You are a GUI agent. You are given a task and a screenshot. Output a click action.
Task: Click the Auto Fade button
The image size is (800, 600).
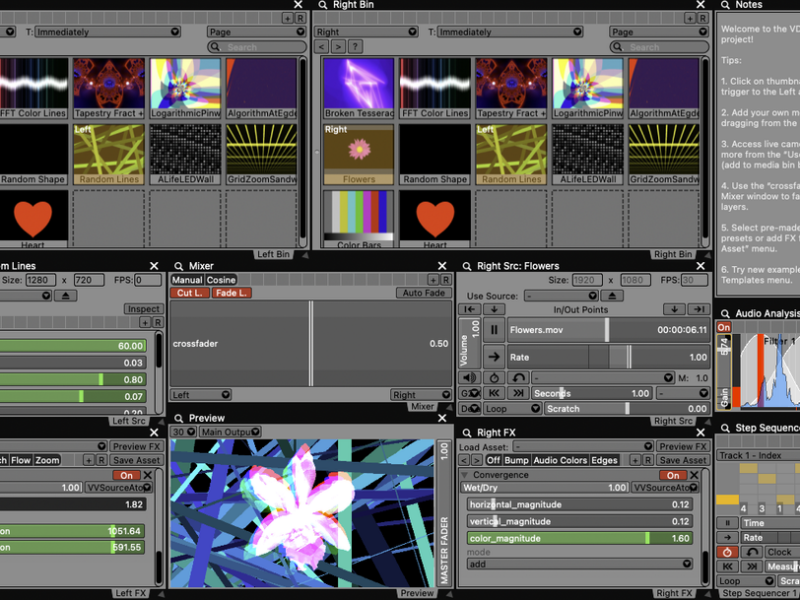coord(425,293)
